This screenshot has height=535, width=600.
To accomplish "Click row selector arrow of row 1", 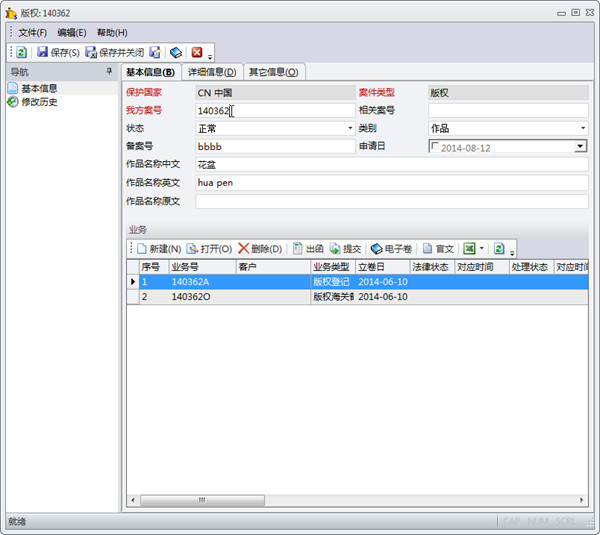I will click(133, 282).
